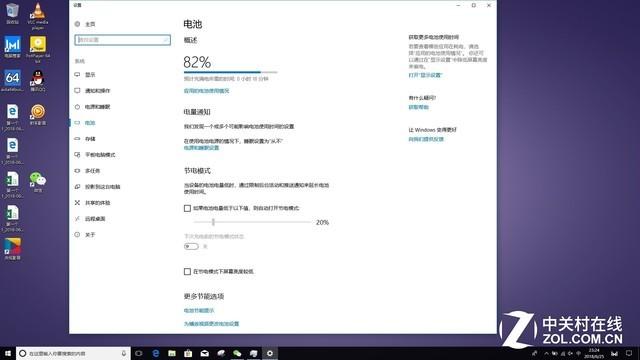Maximize the Settings window

[473, 5]
